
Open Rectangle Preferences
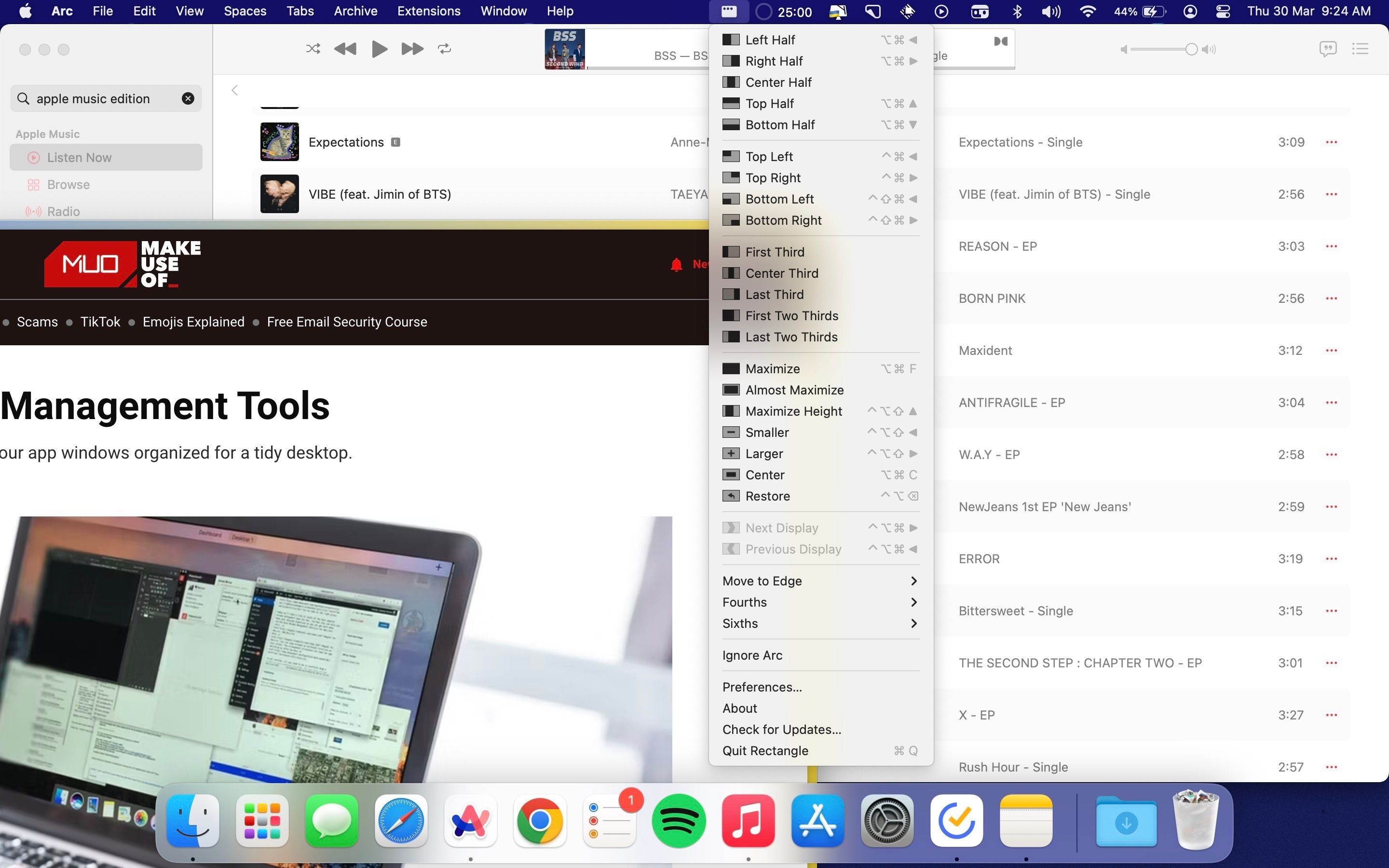(820, 687)
